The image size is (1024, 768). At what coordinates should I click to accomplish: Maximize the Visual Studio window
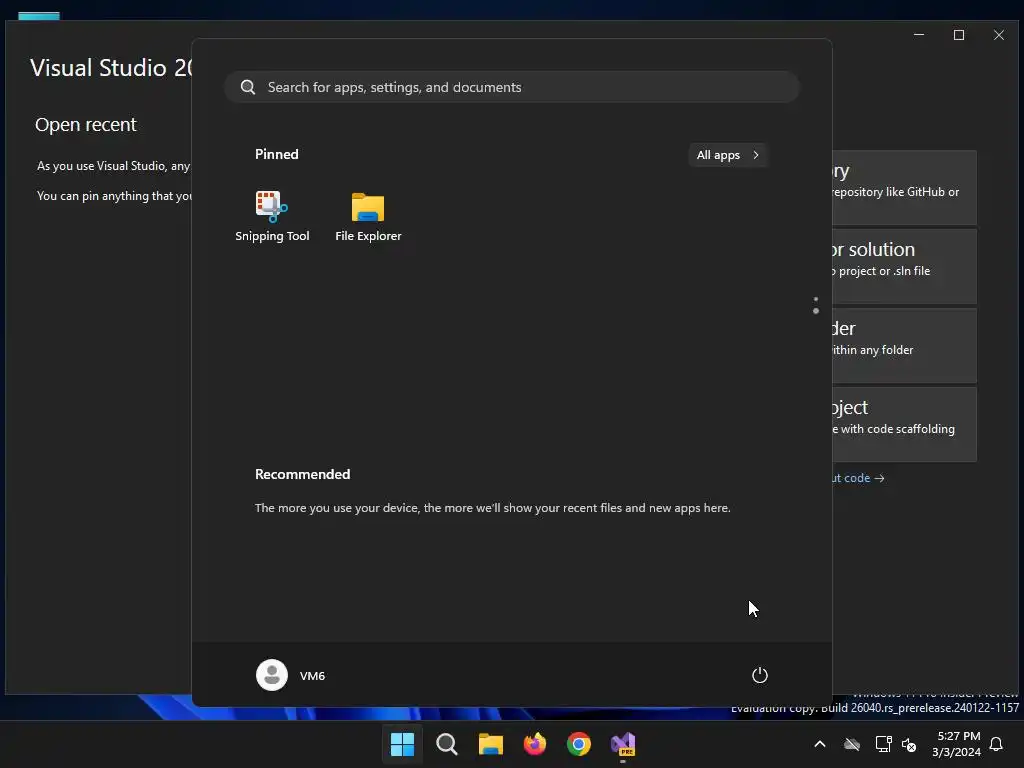pyautogui.click(x=959, y=35)
